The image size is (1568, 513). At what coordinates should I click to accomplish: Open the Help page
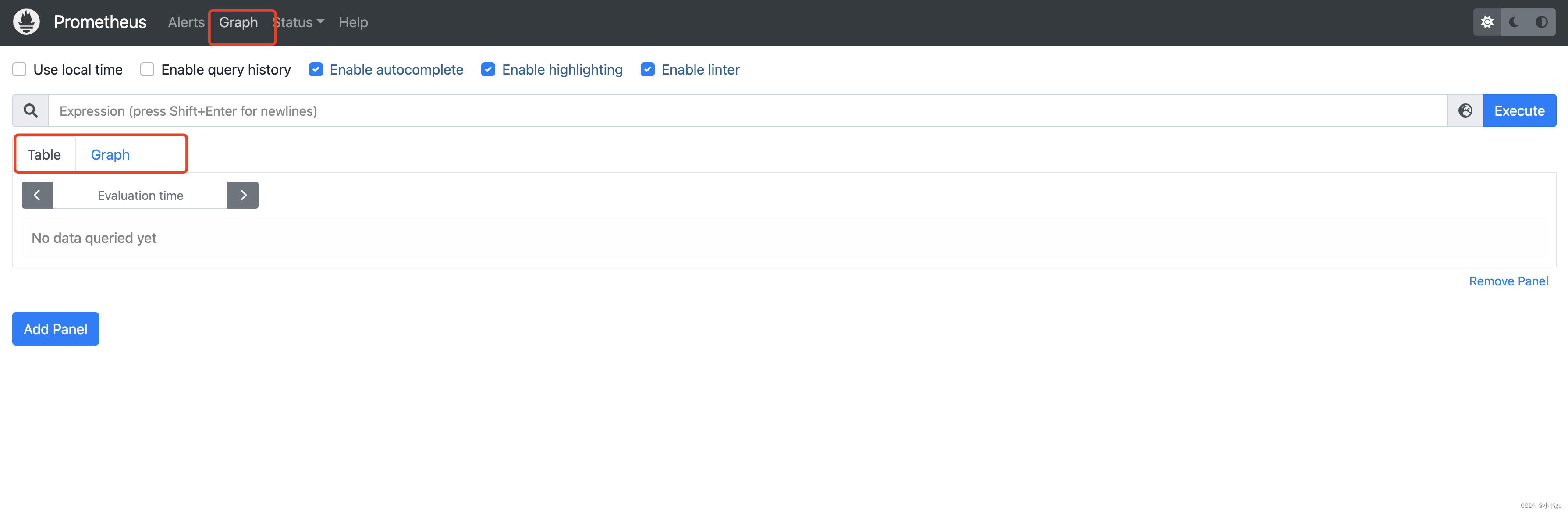[353, 22]
